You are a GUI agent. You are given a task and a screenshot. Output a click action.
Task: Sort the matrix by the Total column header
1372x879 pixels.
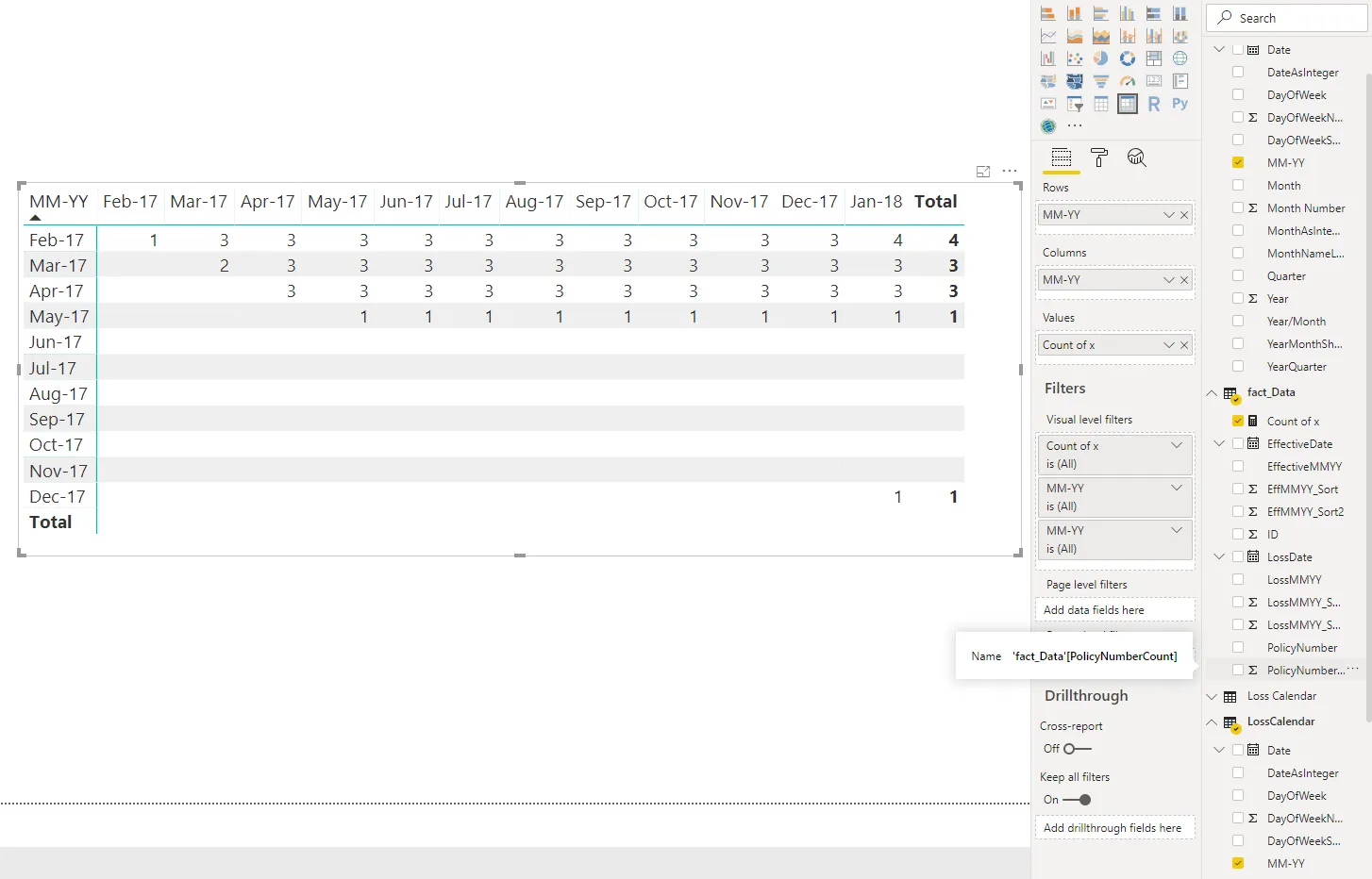point(936,202)
